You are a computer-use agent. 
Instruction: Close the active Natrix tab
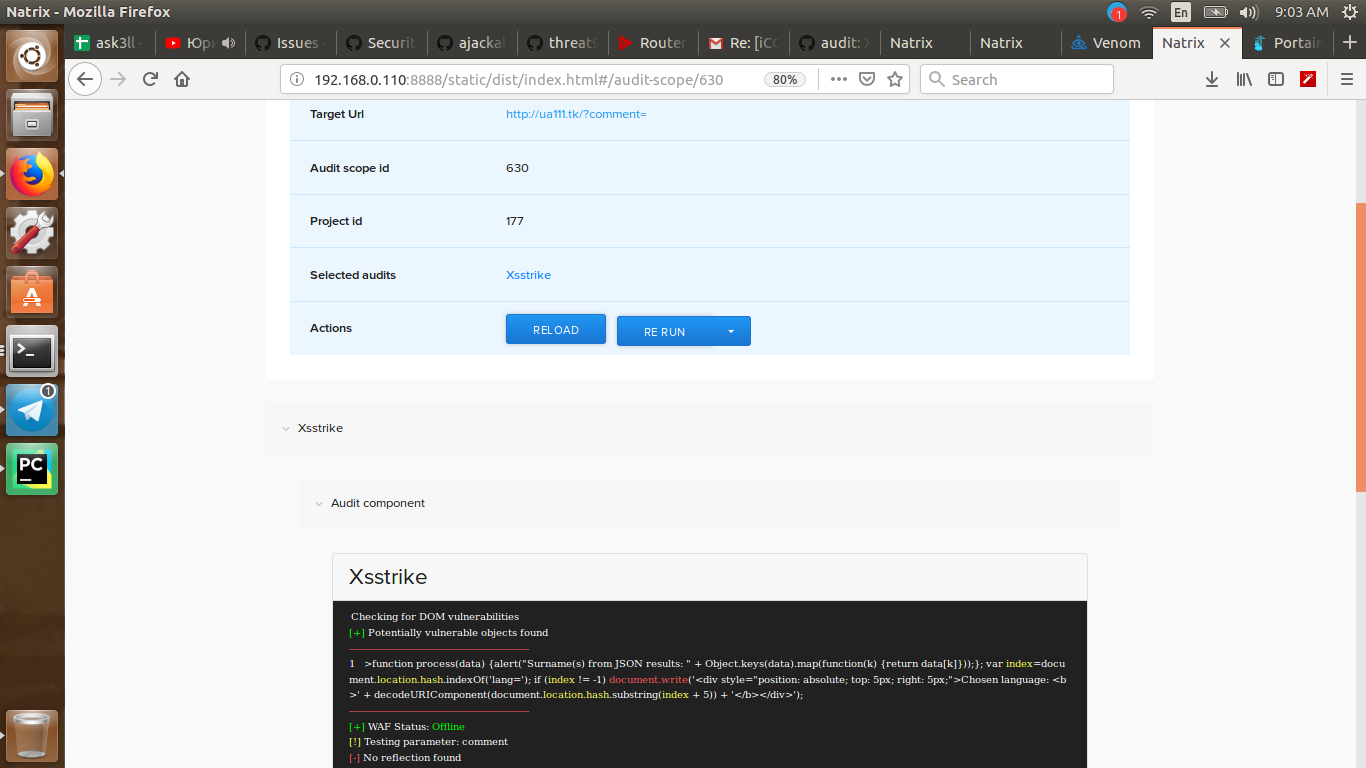click(x=1225, y=43)
